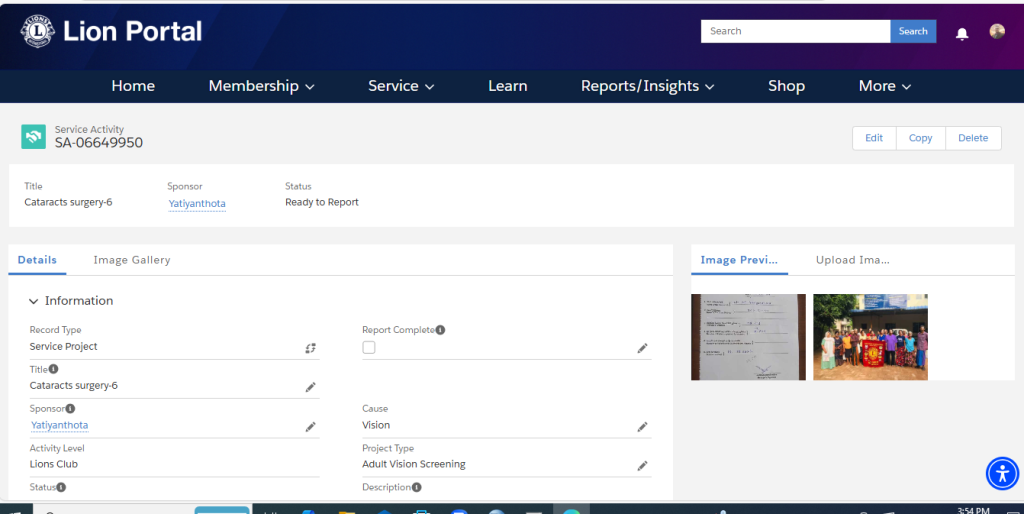Click the Adult Vision Screening value

414,464
